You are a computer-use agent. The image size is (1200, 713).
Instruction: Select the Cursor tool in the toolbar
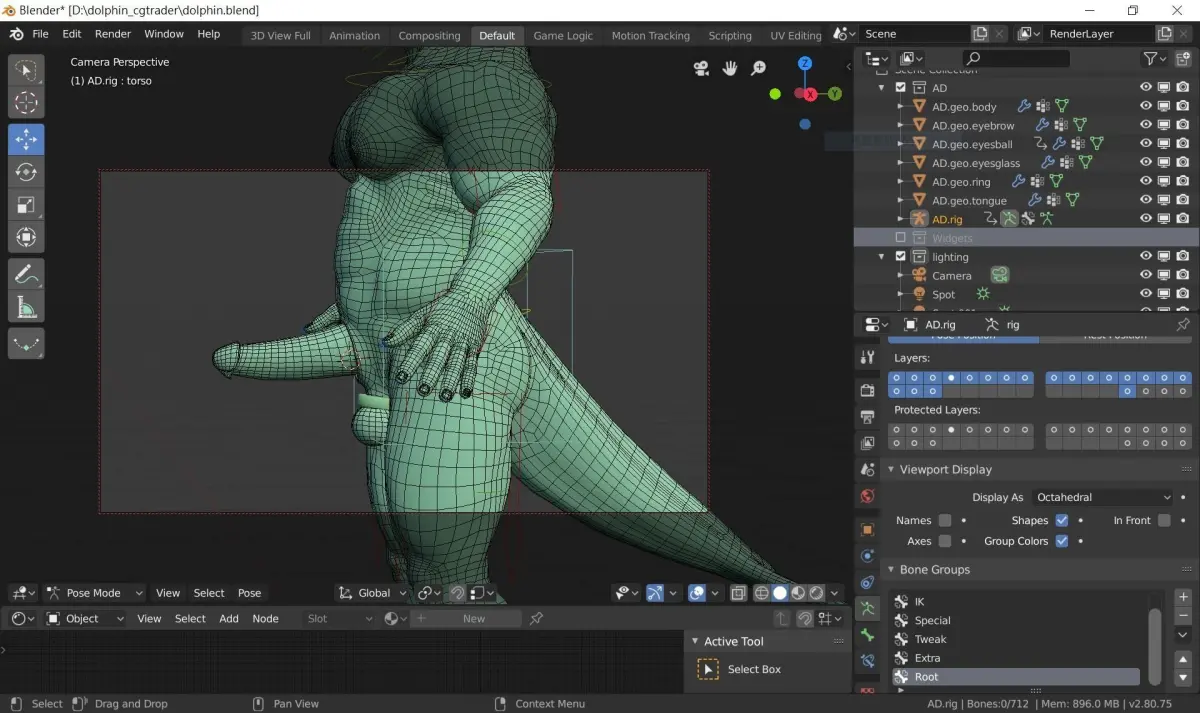(x=26, y=102)
